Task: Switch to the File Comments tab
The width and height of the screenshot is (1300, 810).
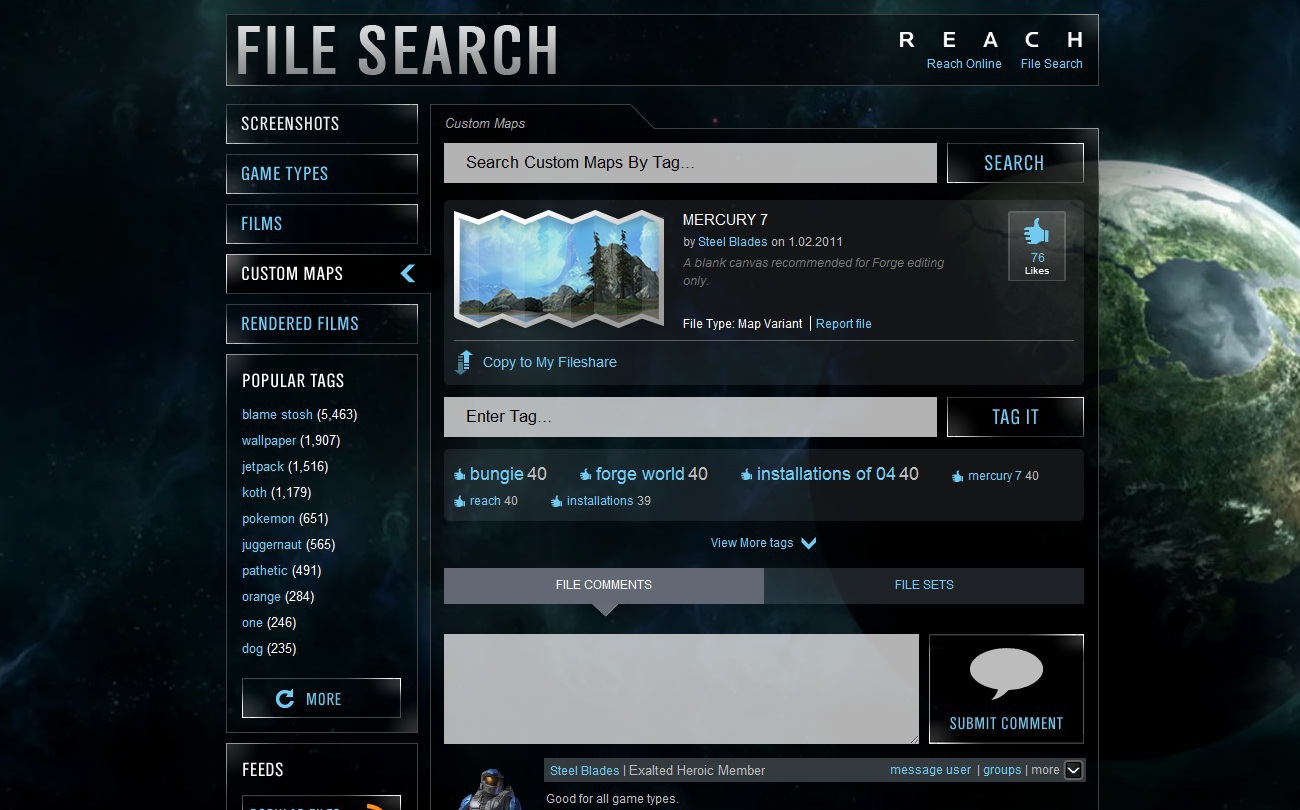Action: [x=604, y=585]
